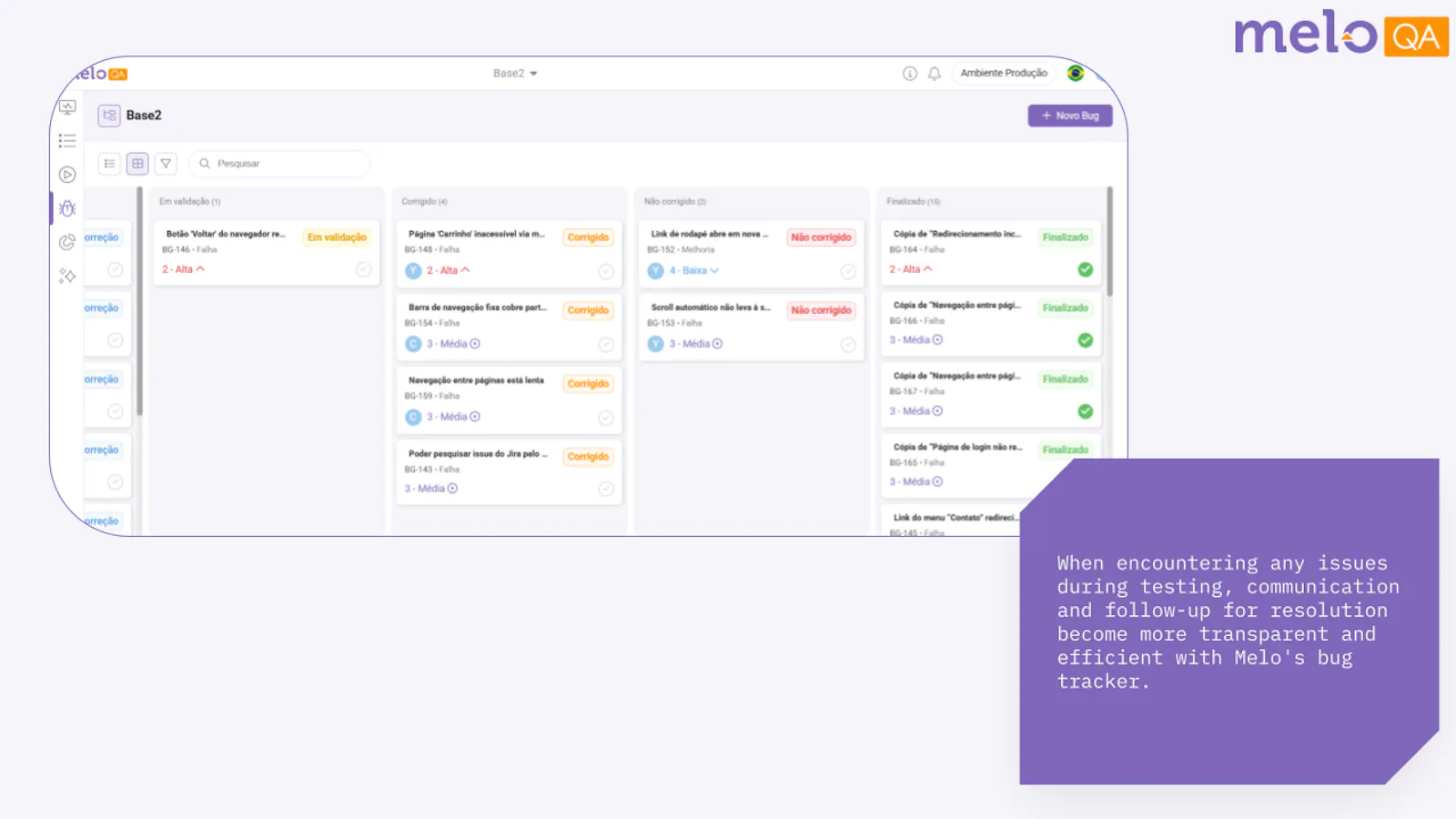The width and height of the screenshot is (1456, 819).
Task: Open priority 2 - Alta on card BG-164
Action: click(x=911, y=269)
